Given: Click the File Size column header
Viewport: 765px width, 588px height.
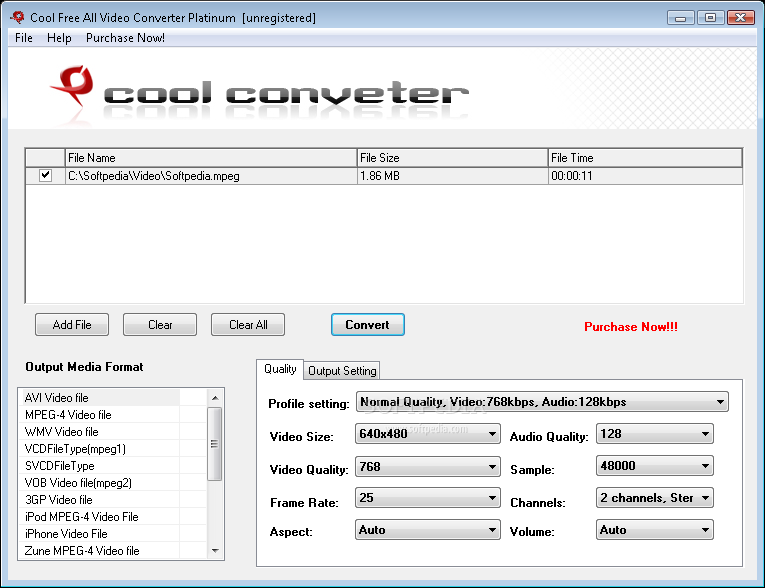Looking at the screenshot, I should [x=452, y=158].
